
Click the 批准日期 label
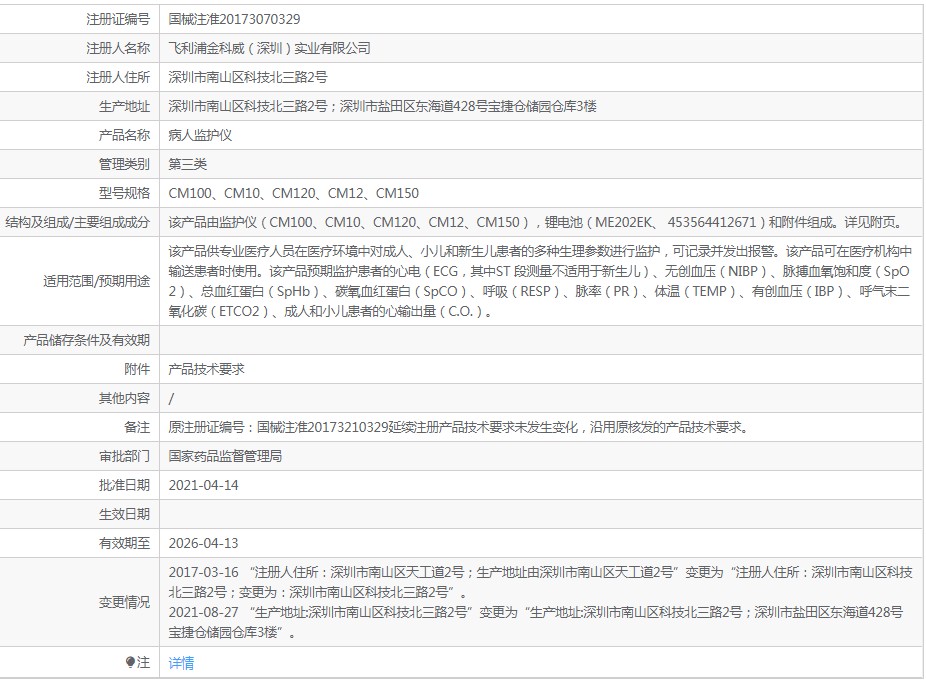(125, 485)
